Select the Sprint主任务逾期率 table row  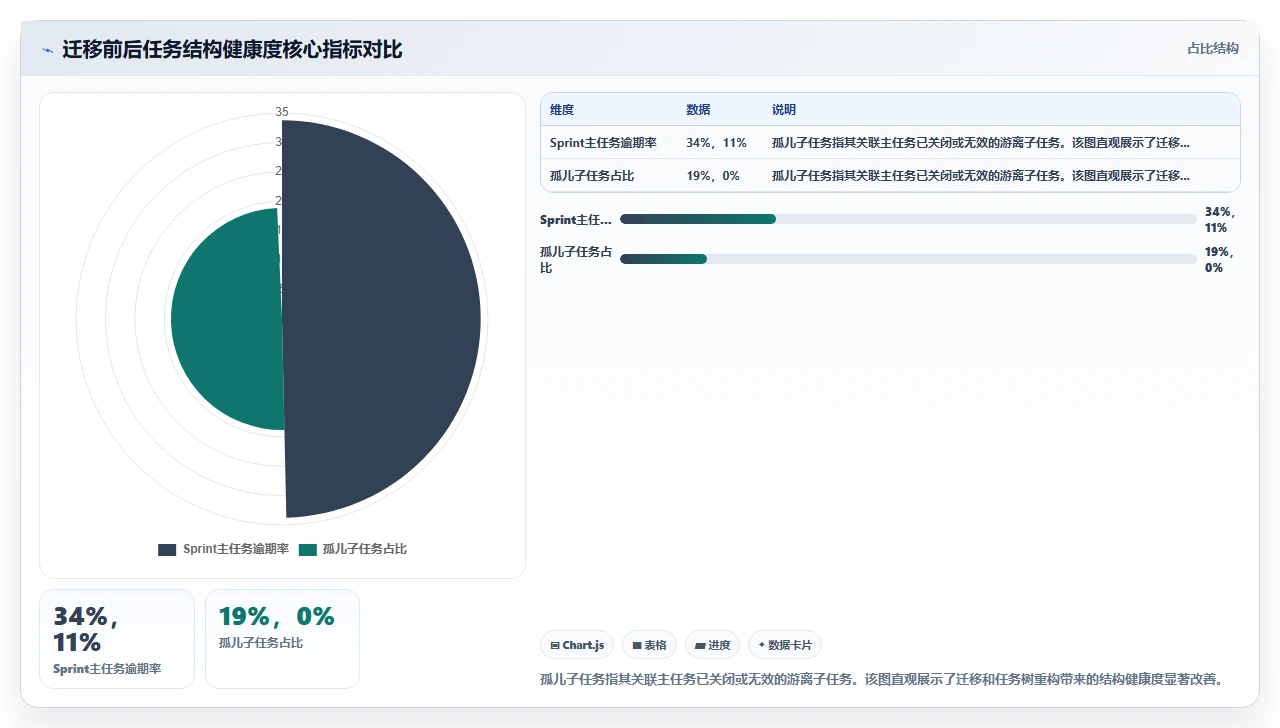890,143
